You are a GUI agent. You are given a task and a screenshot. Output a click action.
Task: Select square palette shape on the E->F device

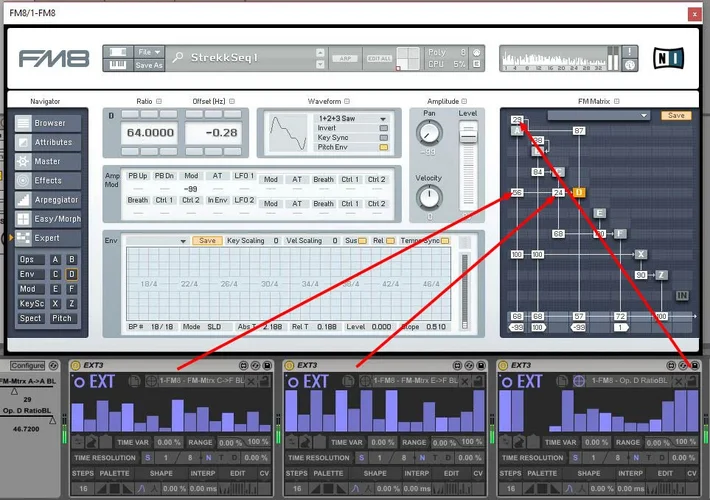pos(328,489)
